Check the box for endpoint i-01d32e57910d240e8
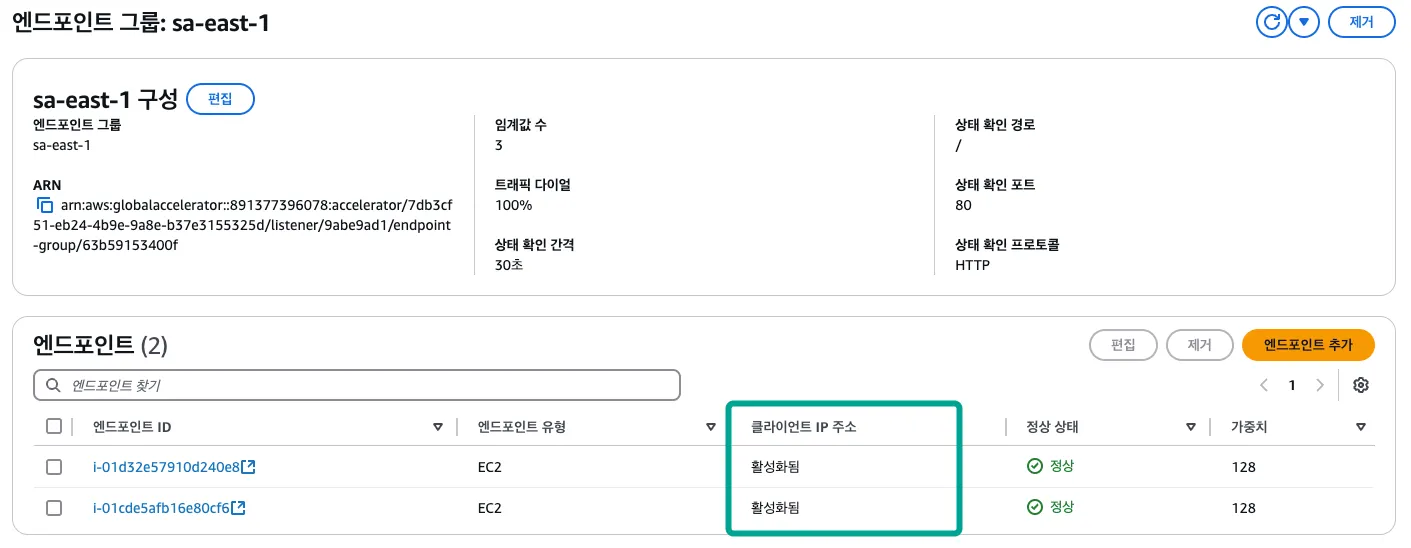The image size is (1411, 548). point(54,467)
